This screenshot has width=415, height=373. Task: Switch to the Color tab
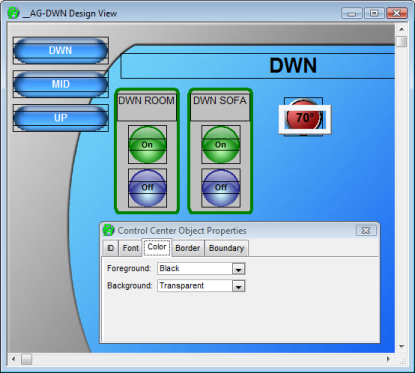[x=157, y=247]
